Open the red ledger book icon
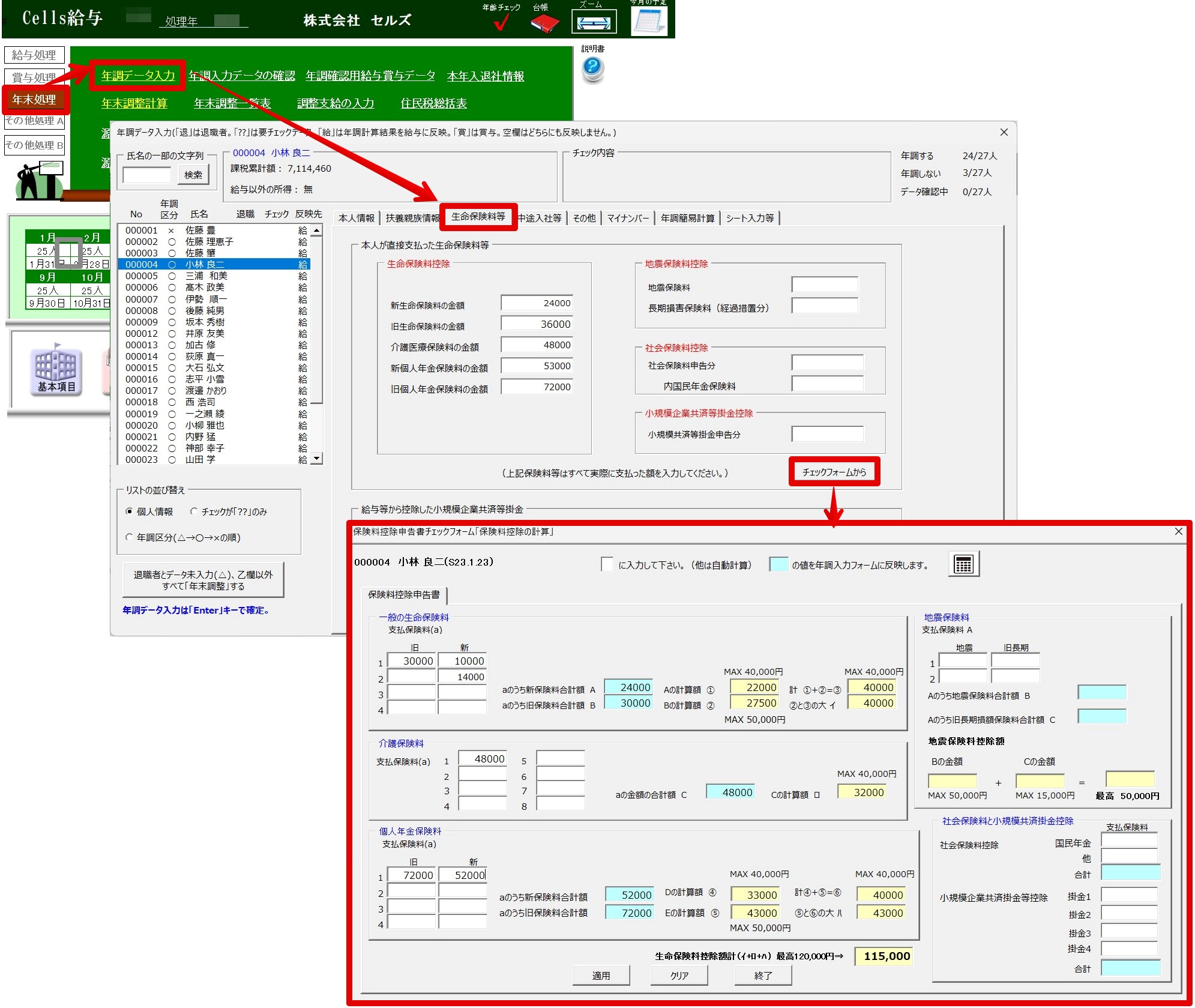This screenshot has width=1195, height=1008. [x=544, y=23]
